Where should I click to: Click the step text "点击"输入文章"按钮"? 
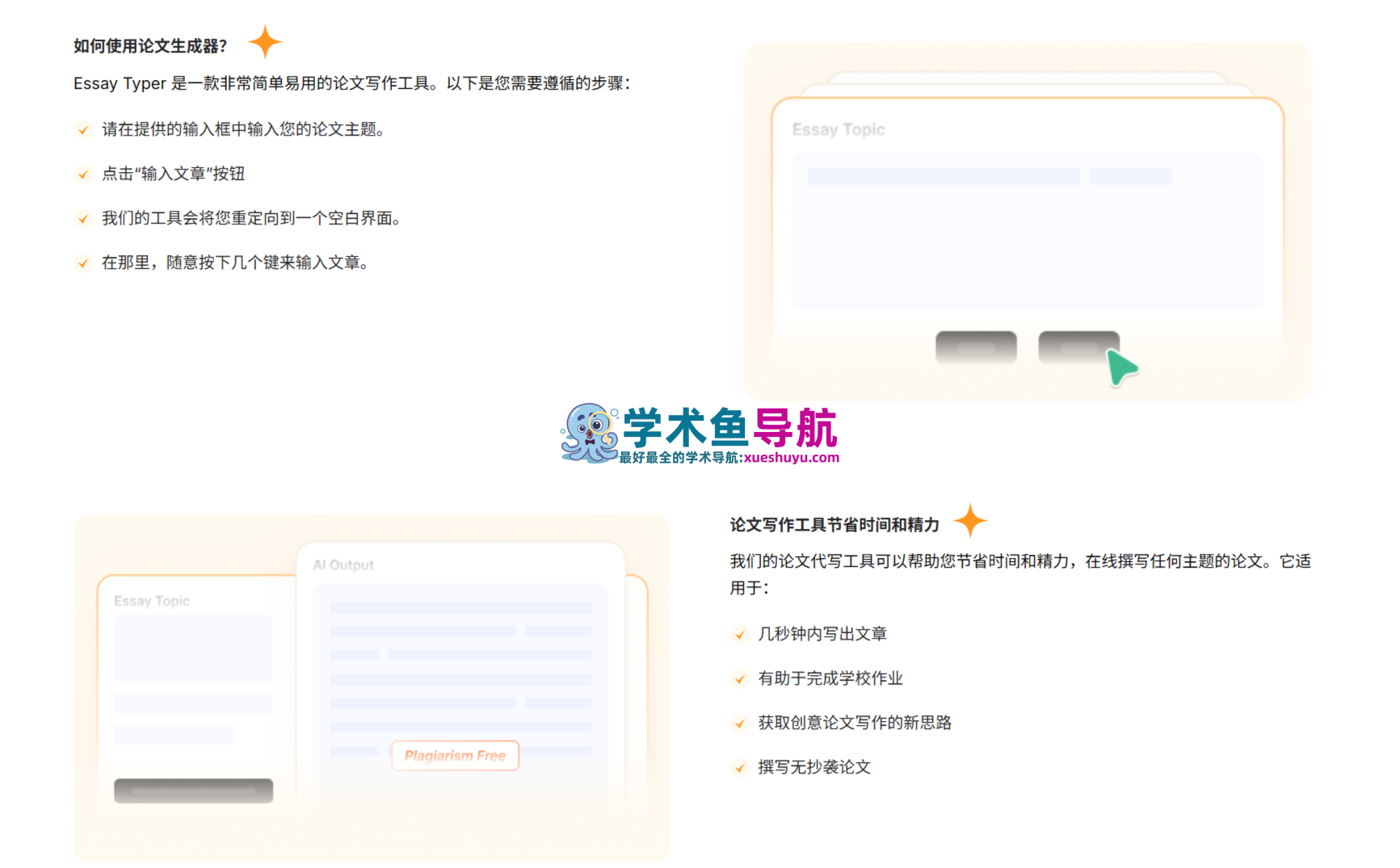173,174
